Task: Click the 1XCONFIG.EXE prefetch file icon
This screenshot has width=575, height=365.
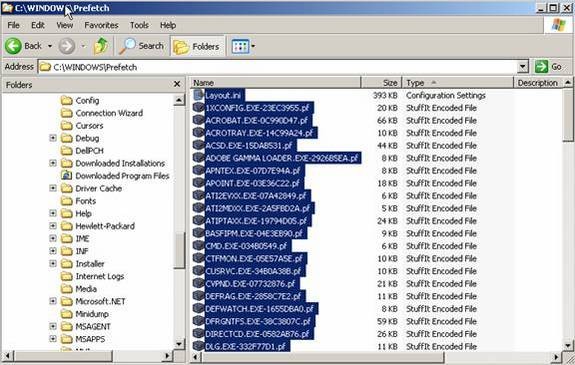Action: [x=198, y=108]
